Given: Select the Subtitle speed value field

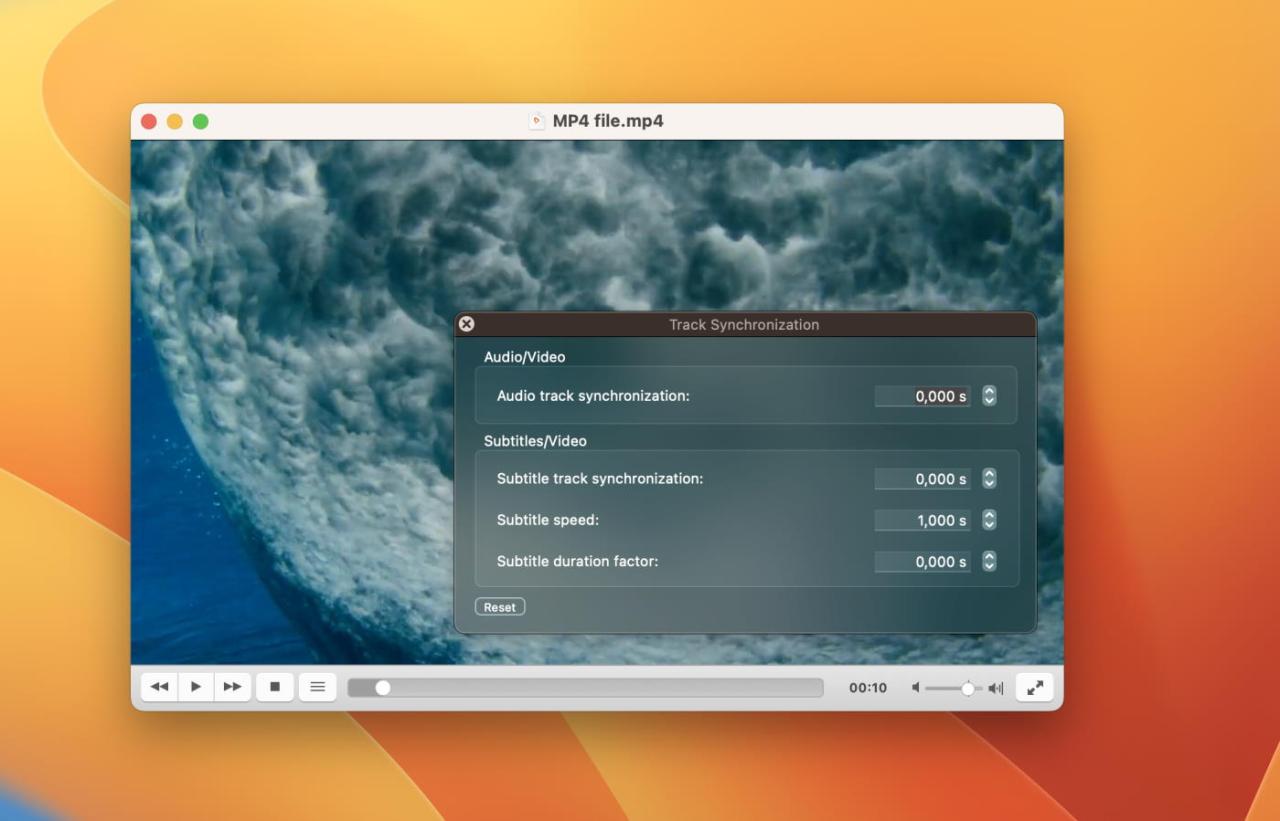Looking at the screenshot, I should 922,520.
